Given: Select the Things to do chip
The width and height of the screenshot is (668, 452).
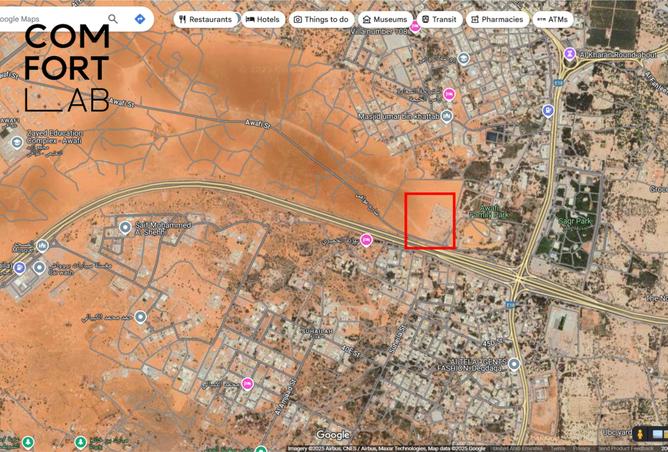Looking at the screenshot, I should coord(321,19).
